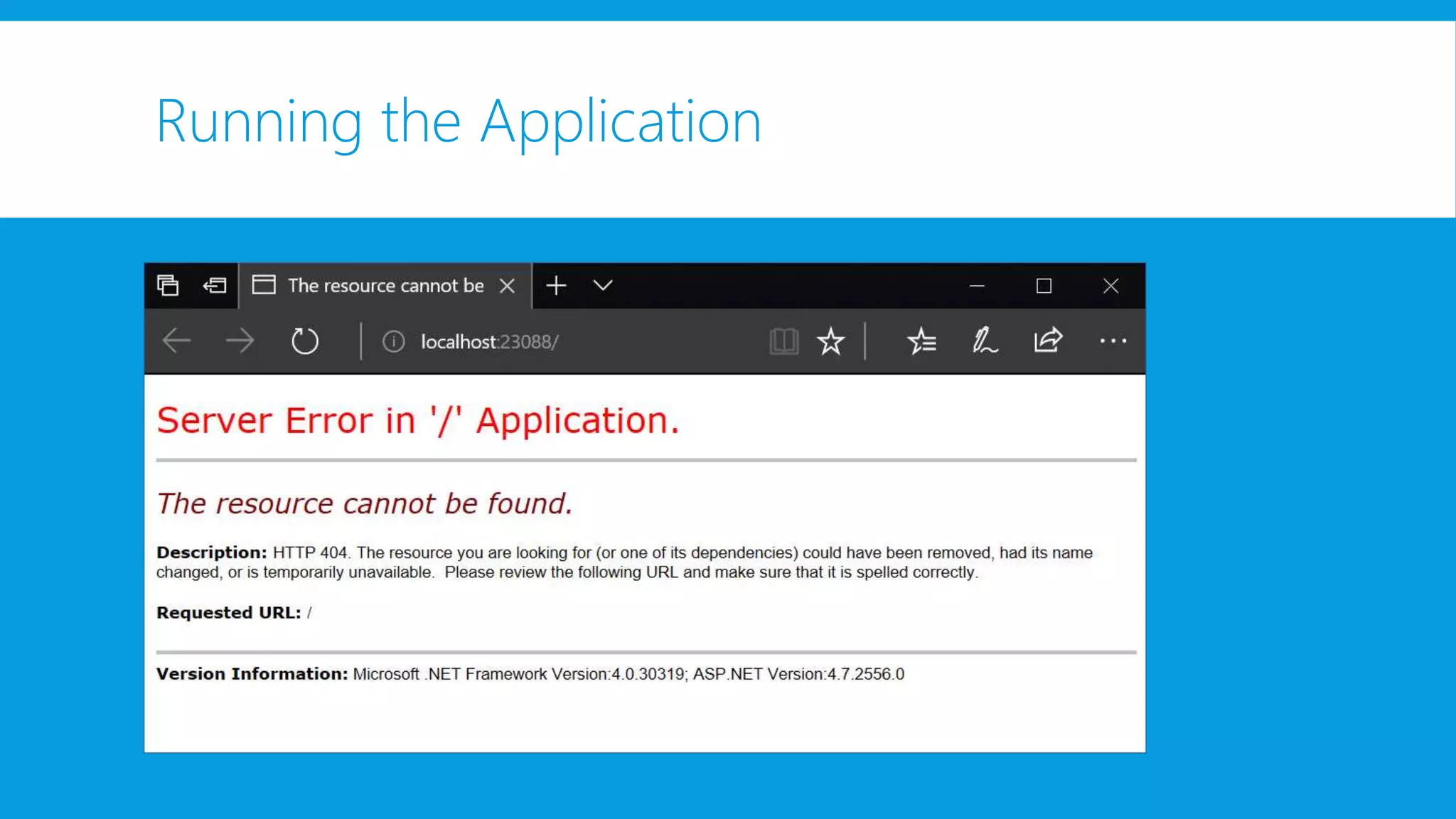
Task: Close the Edge browser window
Action: coord(1110,286)
